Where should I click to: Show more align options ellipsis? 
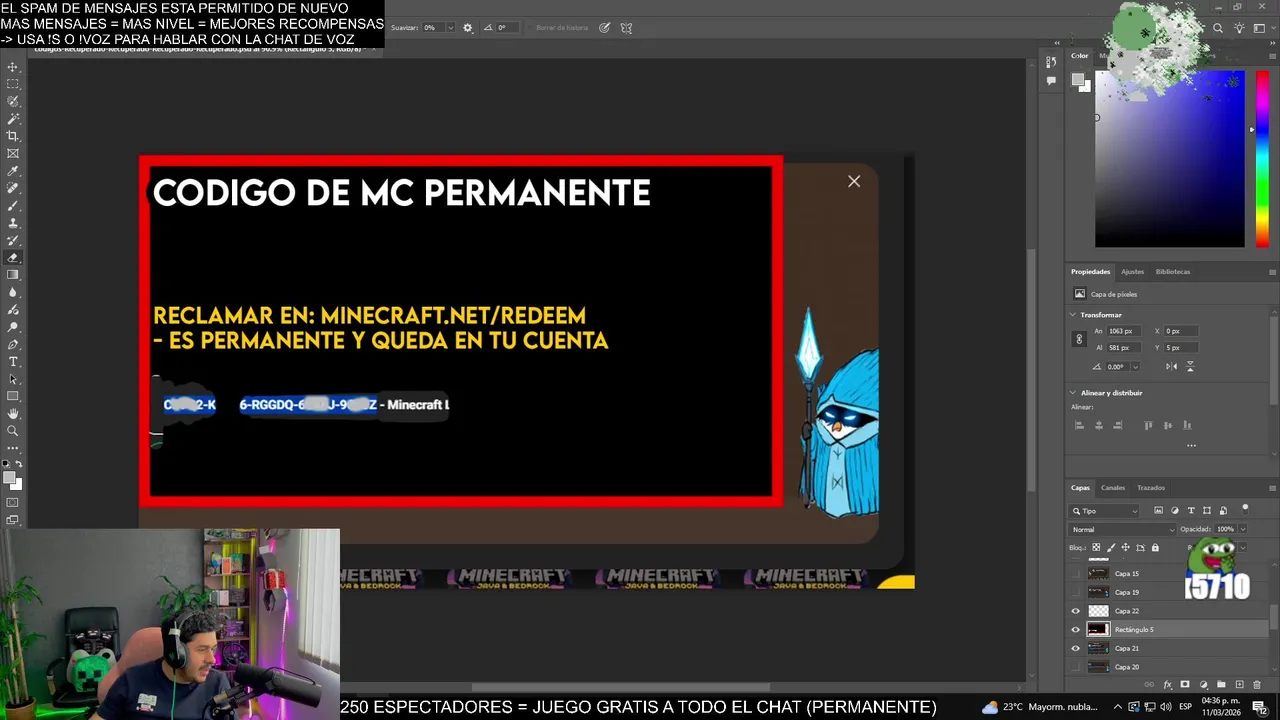1191,445
